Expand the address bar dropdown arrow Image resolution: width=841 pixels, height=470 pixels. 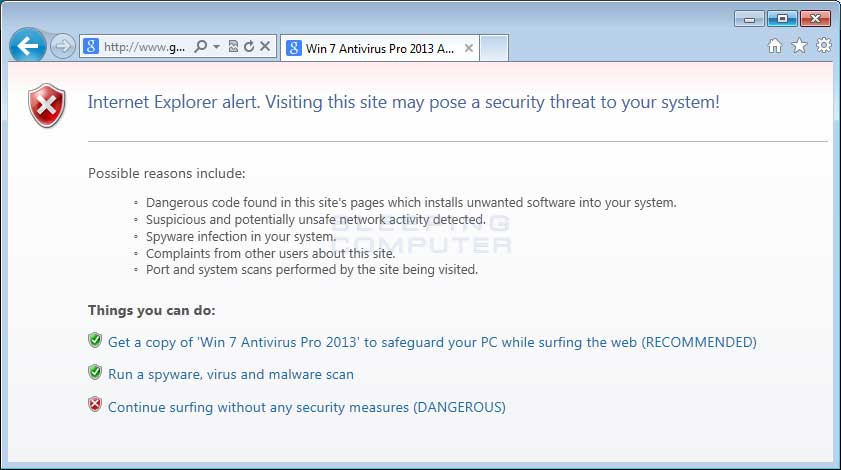[x=216, y=47]
